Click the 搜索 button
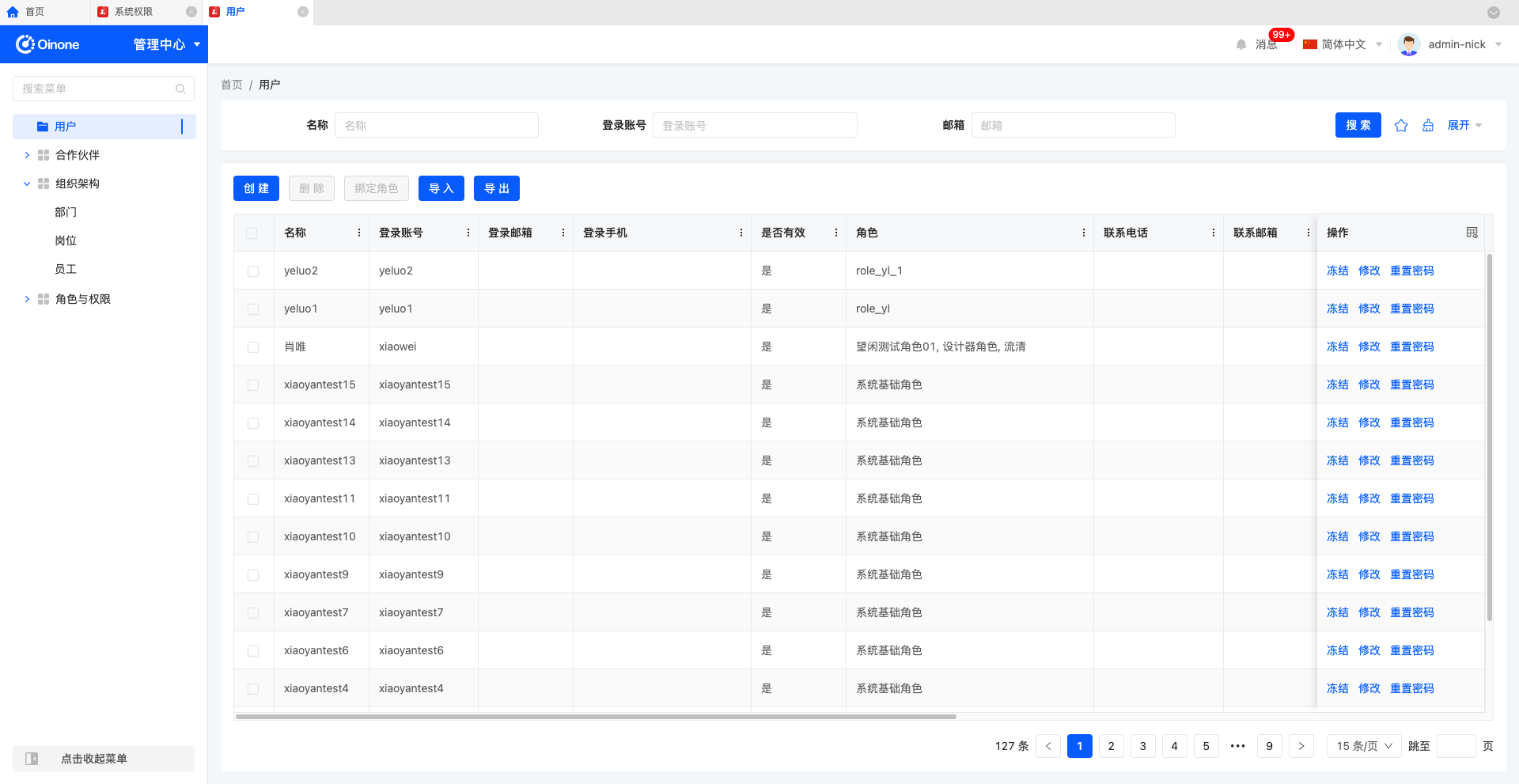This screenshot has width=1519, height=784. pyautogui.click(x=1358, y=125)
